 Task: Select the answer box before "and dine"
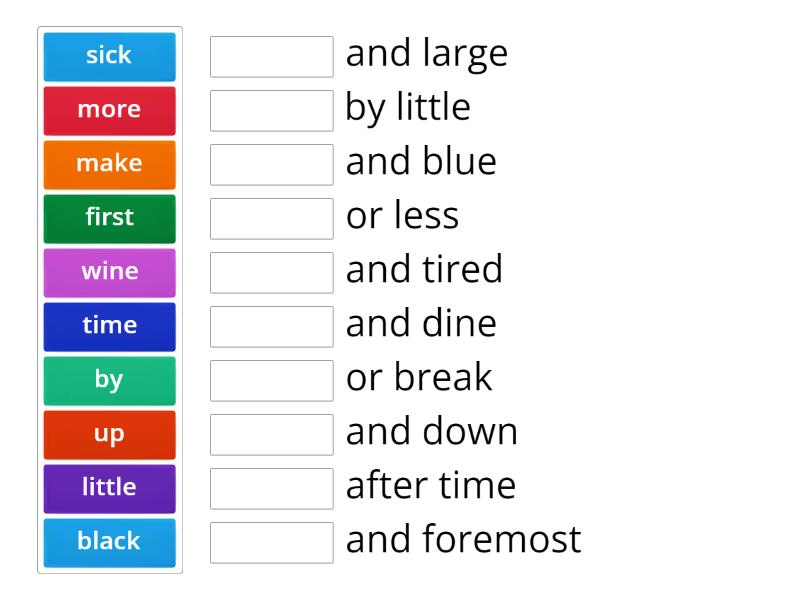pyautogui.click(x=271, y=326)
